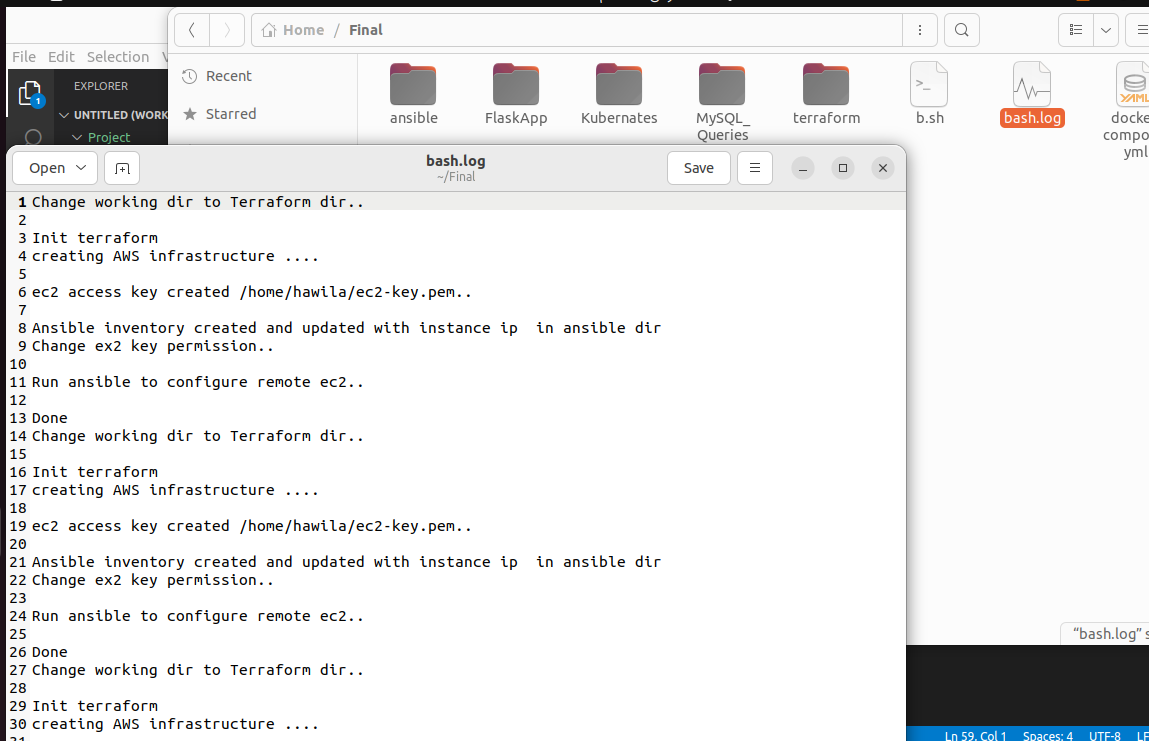
Task: Open Selection menu in VS Code
Action: 118,56
